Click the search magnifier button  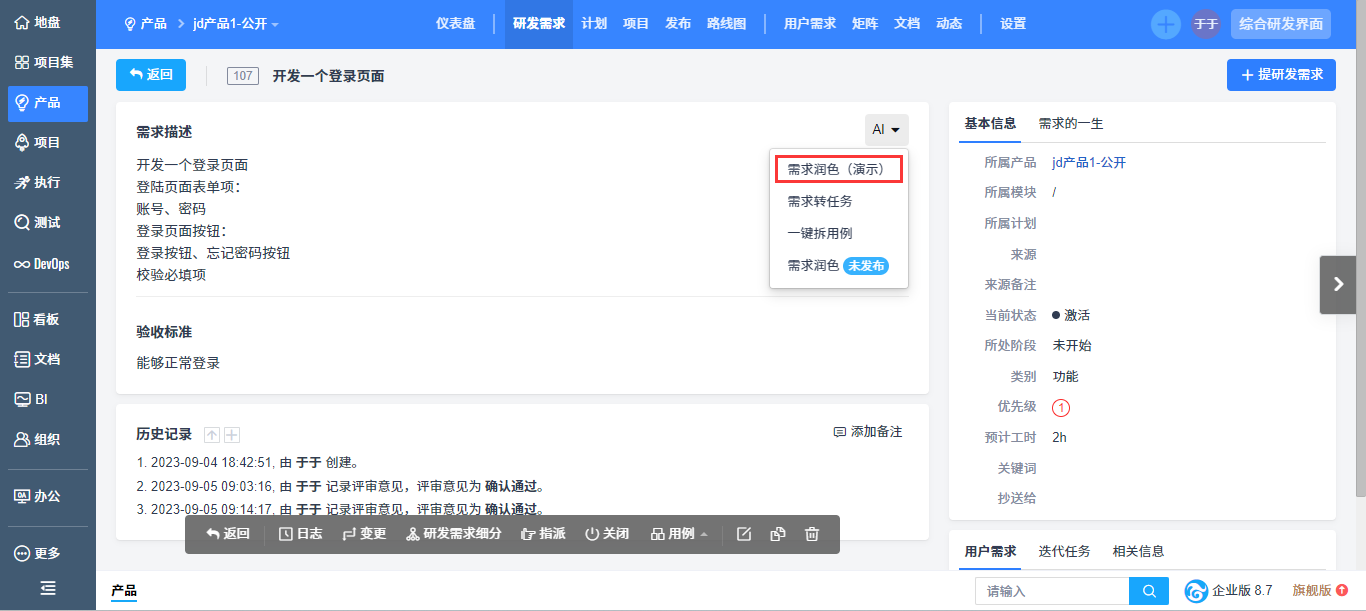[x=1149, y=591]
